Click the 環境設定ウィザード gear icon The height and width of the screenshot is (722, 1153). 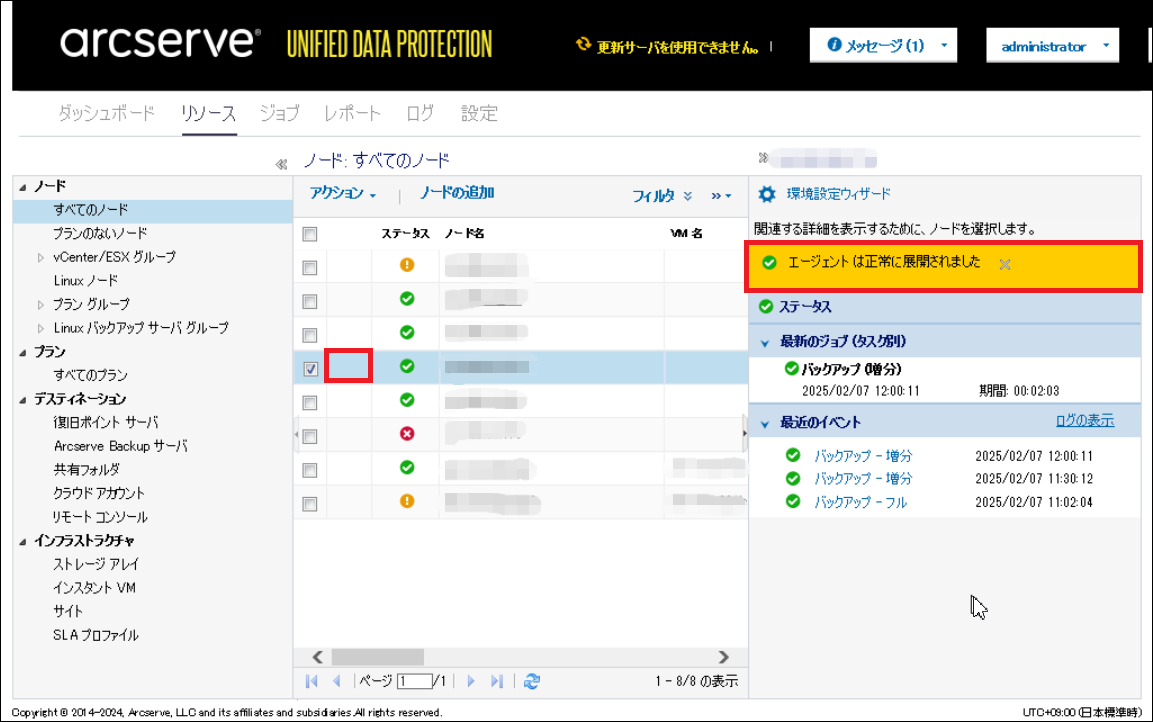(767, 194)
